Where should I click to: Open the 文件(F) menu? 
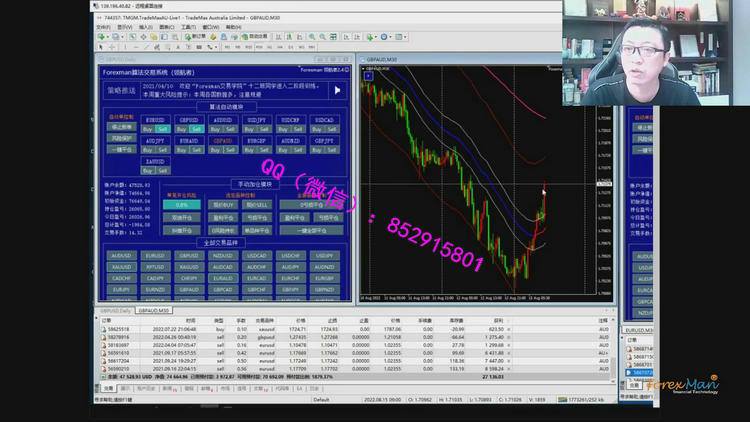pos(103,26)
